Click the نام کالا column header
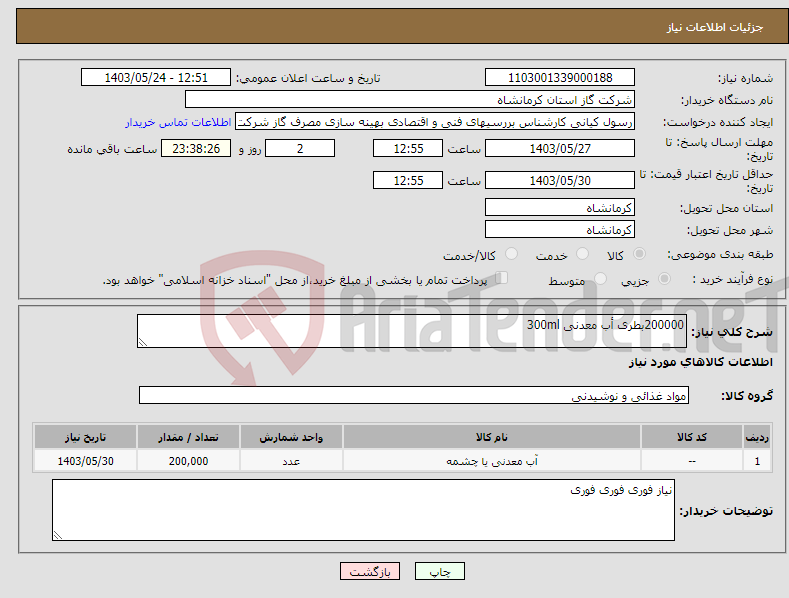Screen dimensions: 789x598 point(492,437)
